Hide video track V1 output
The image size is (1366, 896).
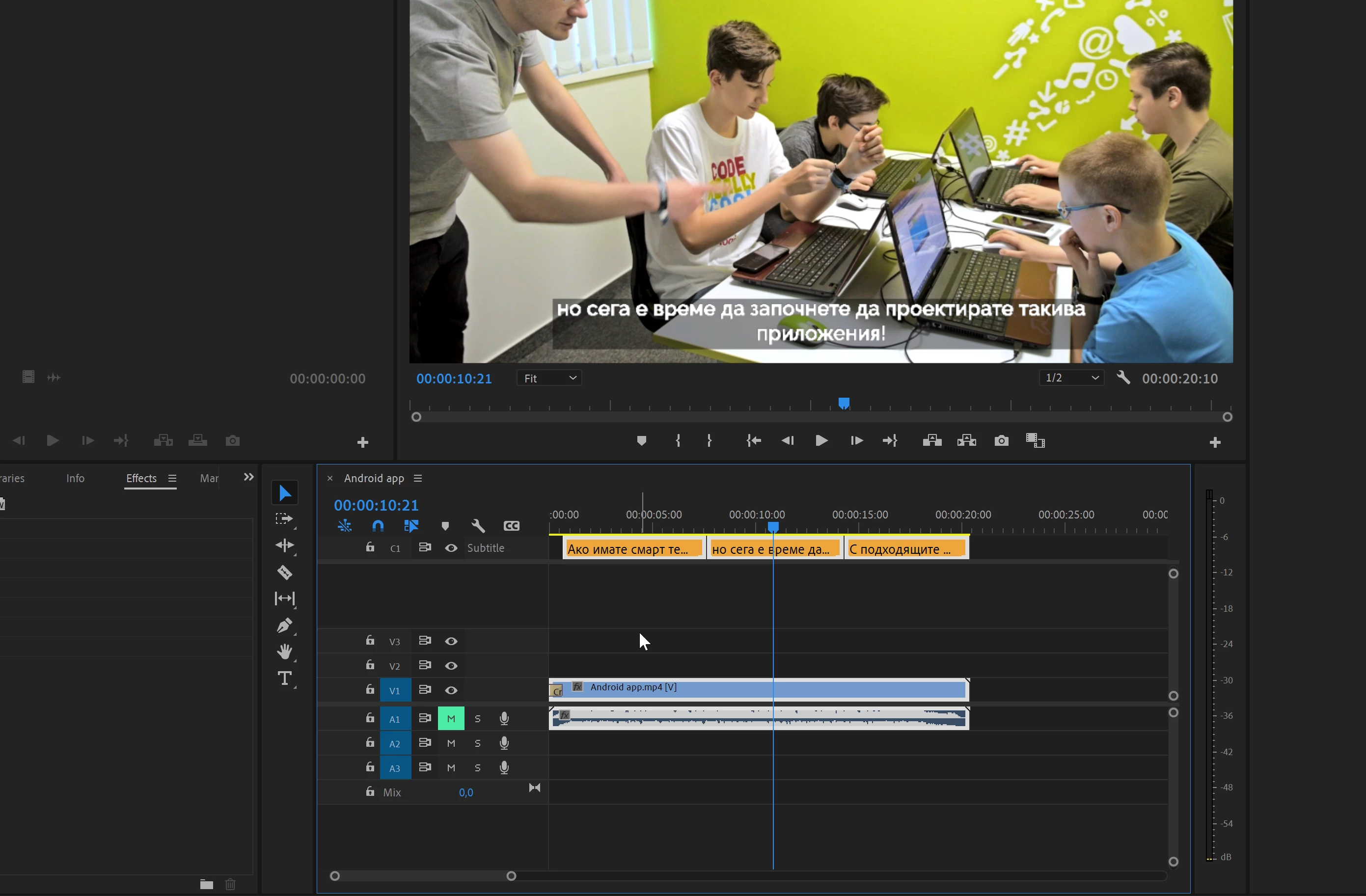tap(451, 690)
